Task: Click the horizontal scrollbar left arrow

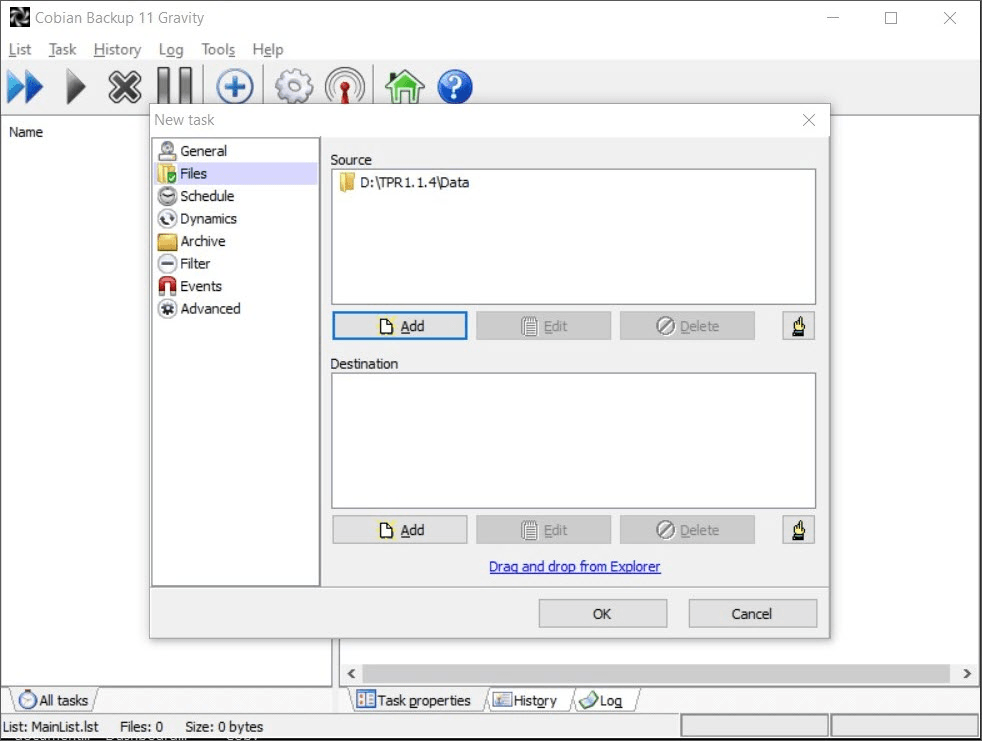Action: pos(351,673)
